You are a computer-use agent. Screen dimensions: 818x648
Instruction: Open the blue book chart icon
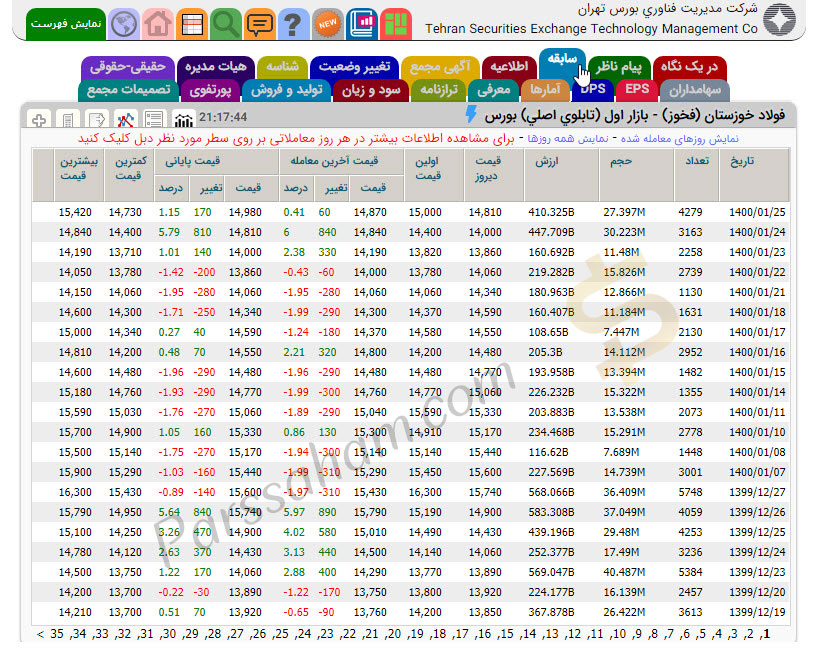[x=362, y=24]
